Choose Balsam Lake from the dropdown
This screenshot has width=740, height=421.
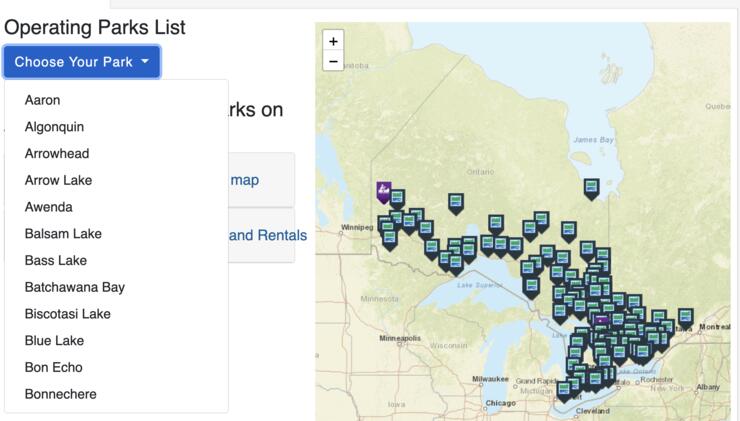pos(63,234)
